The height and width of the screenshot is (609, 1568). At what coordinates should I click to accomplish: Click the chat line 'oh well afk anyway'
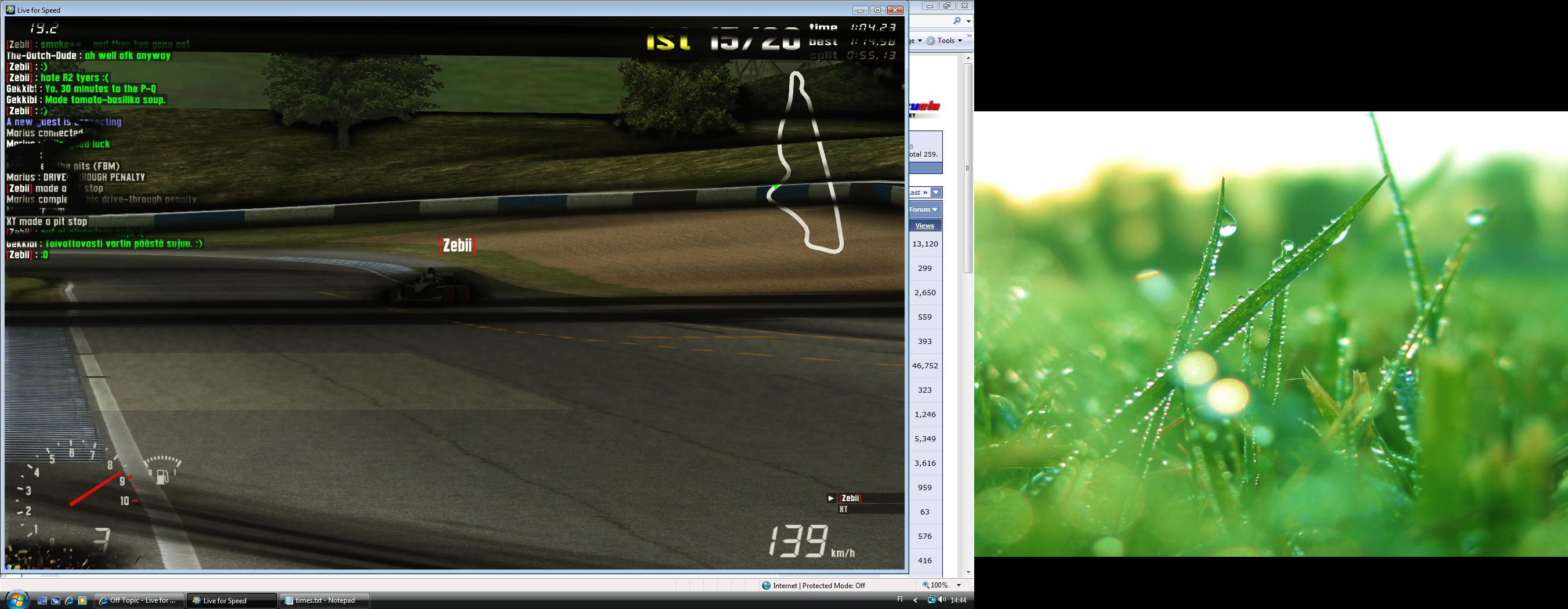tap(89, 56)
